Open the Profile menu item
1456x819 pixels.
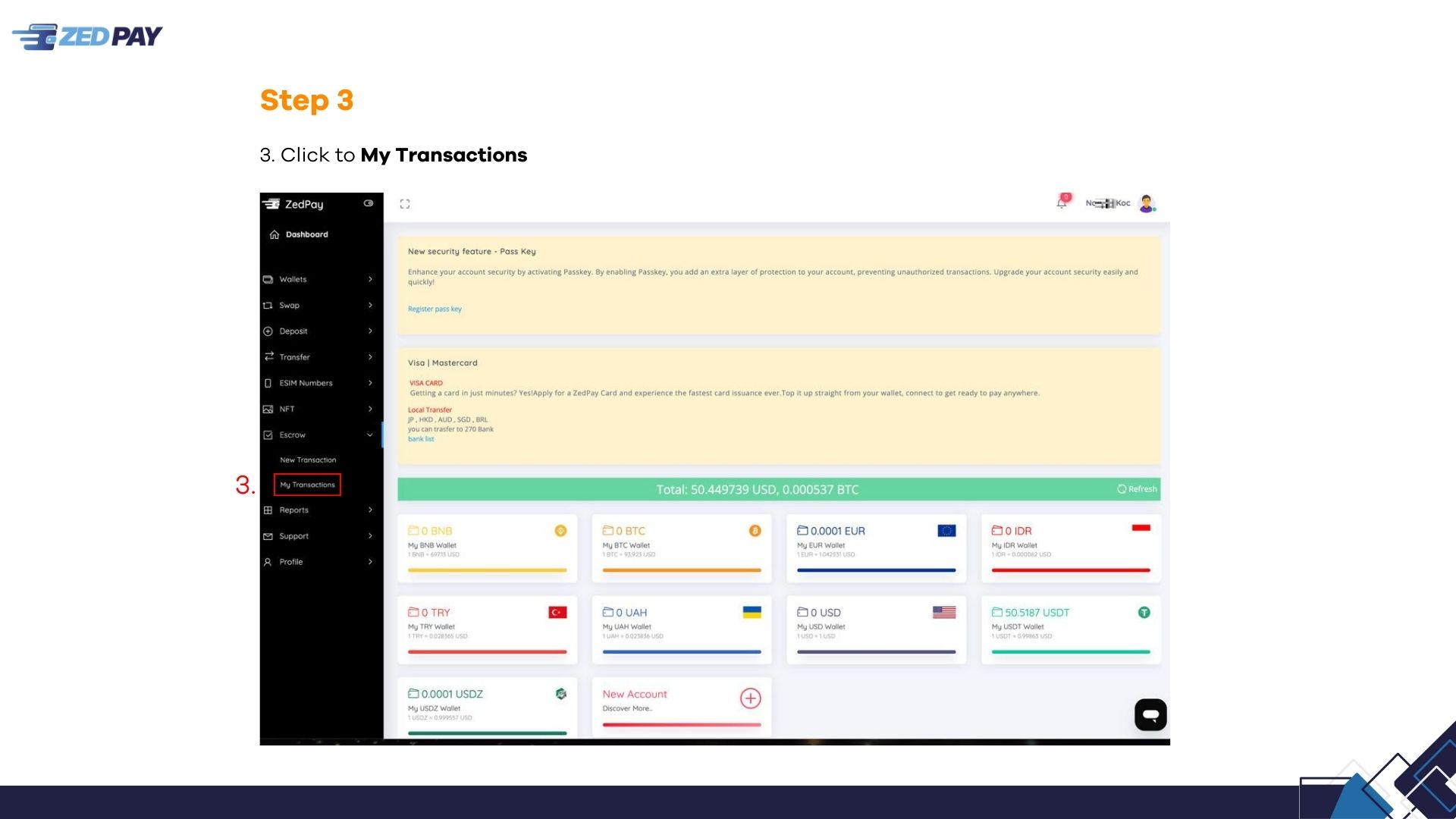(290, 562)
